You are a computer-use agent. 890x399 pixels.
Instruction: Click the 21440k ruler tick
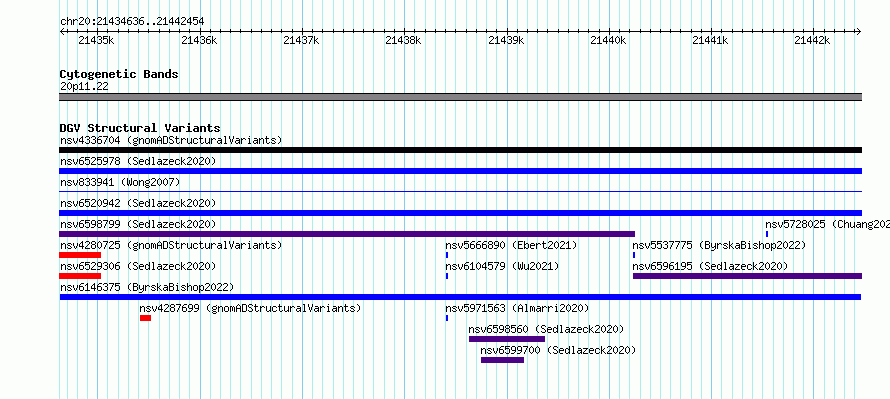coord(608,40)
